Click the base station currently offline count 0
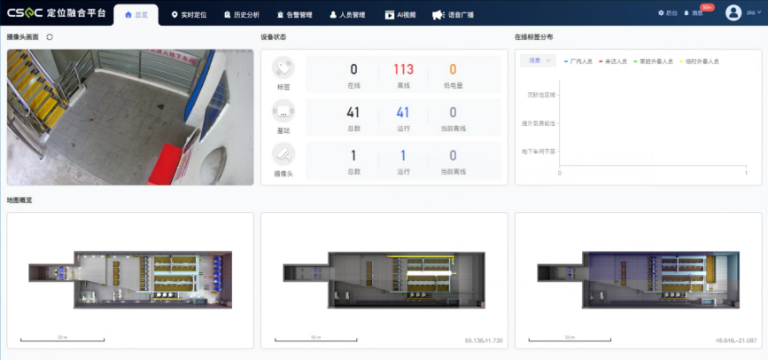This screenshot has height=360, width=768. (453, 113)
